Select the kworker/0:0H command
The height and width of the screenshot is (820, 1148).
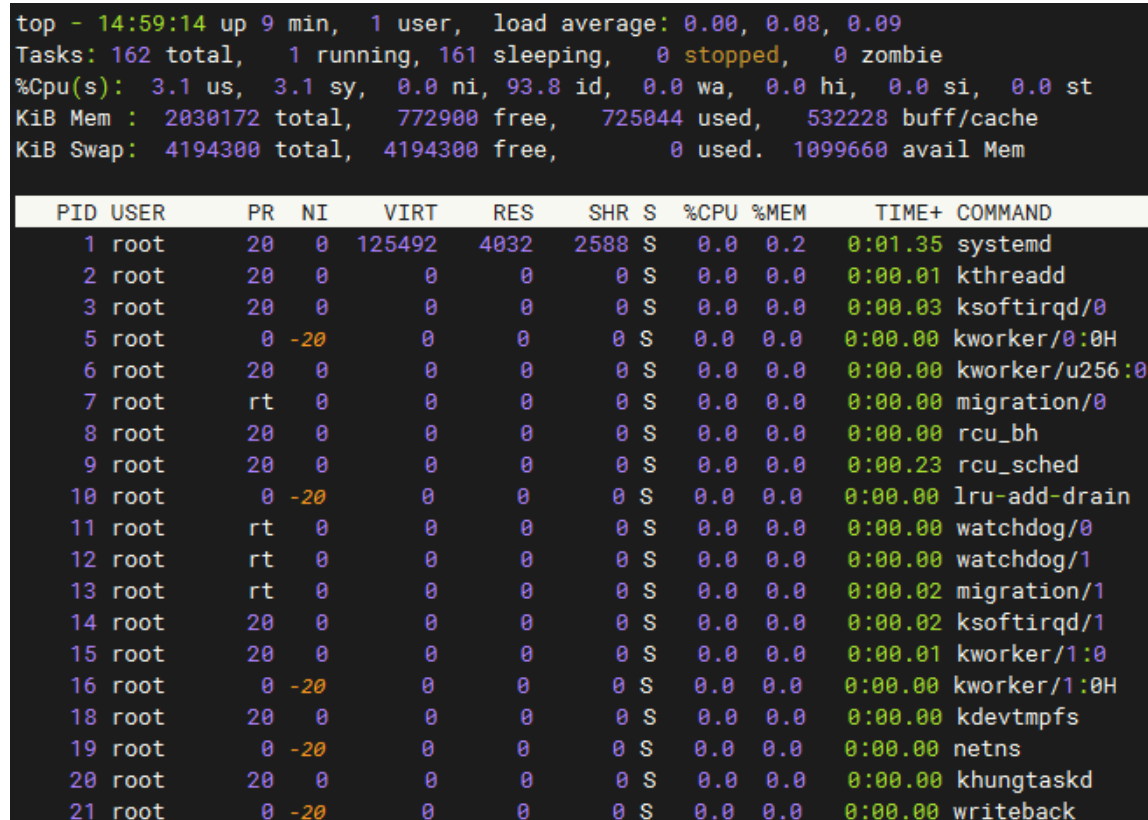[1035, 338]
